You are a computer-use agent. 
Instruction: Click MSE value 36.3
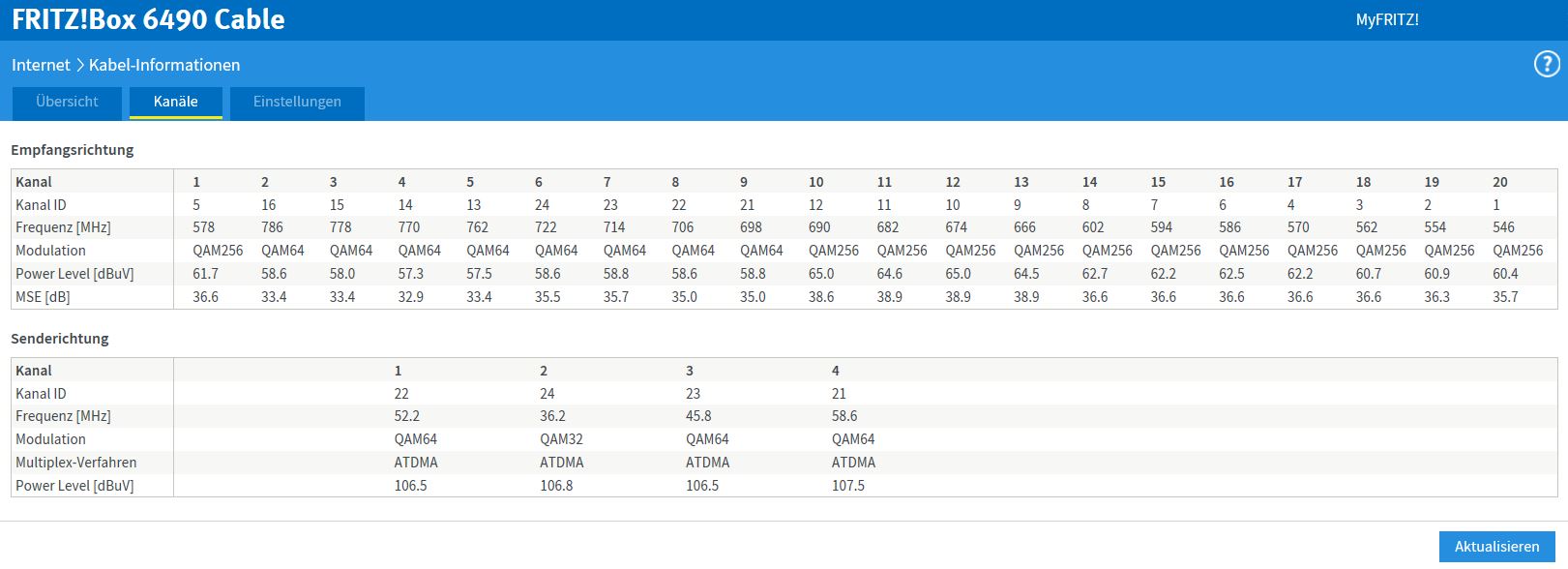(1437, 297)
